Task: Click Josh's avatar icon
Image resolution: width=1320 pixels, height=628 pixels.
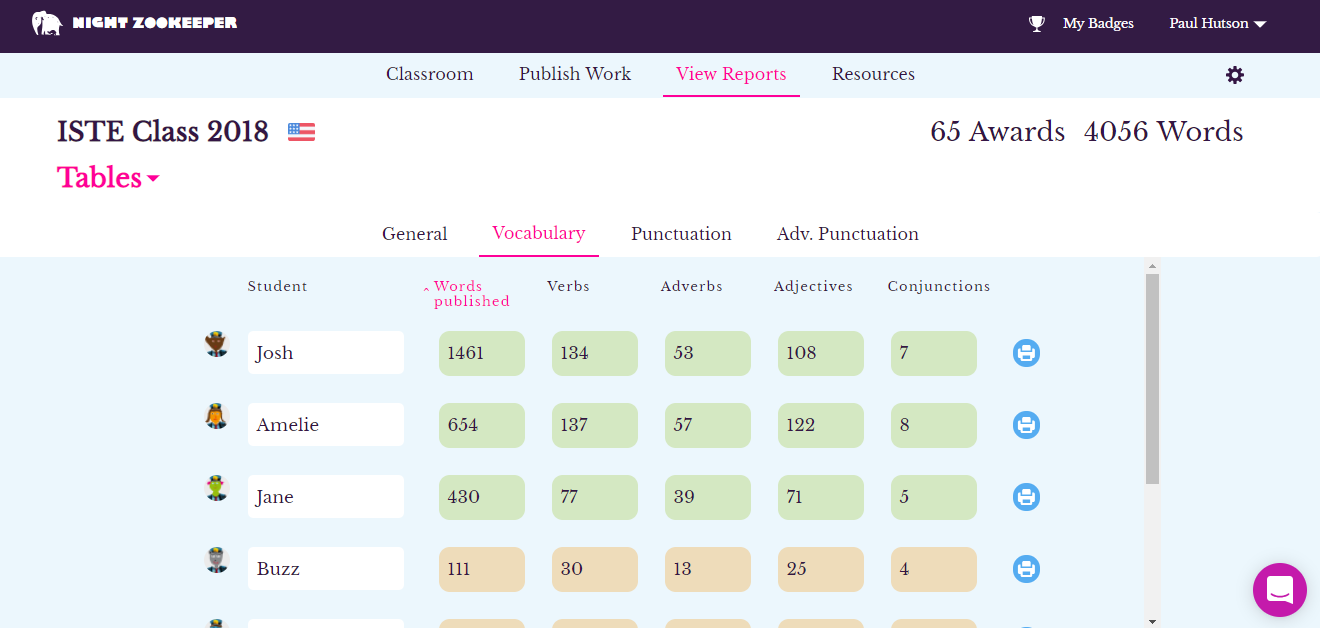Action: [217, 344]
